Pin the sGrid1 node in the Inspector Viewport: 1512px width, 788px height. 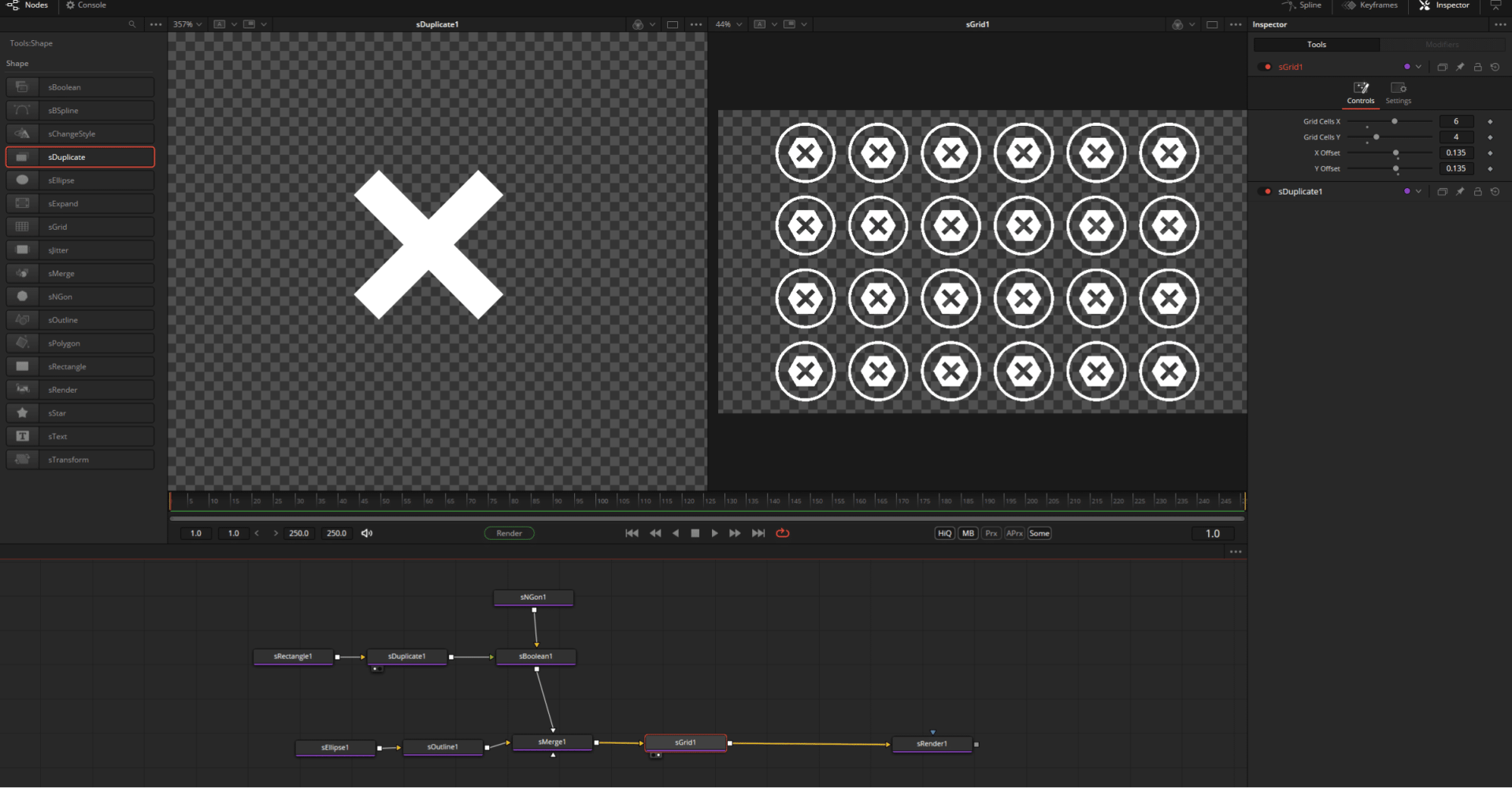[1460, 66]
